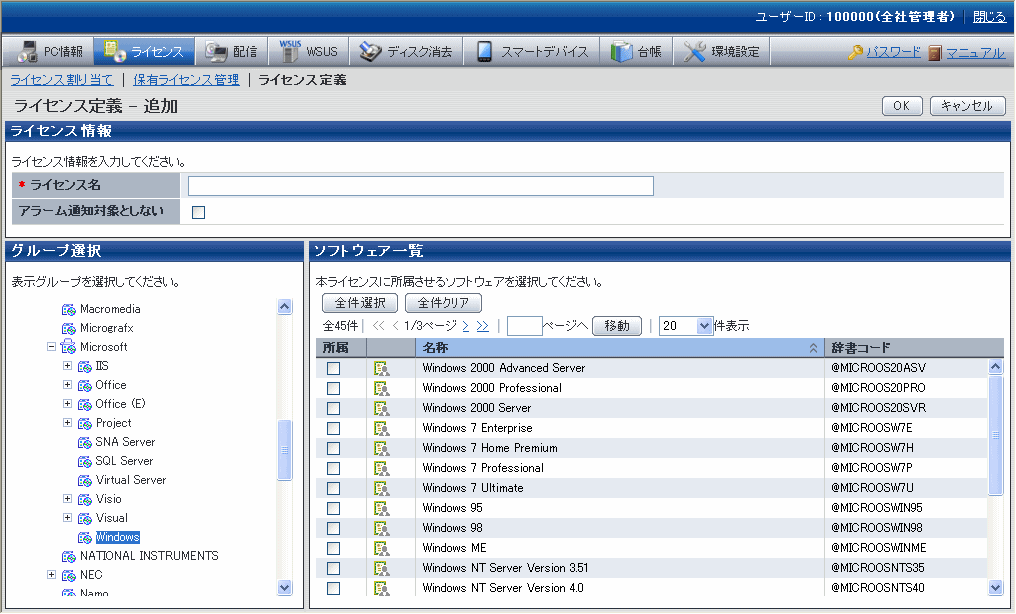
Task: Check Windows 2000 Advanced Server checkbox
Action: coord(334,369)
